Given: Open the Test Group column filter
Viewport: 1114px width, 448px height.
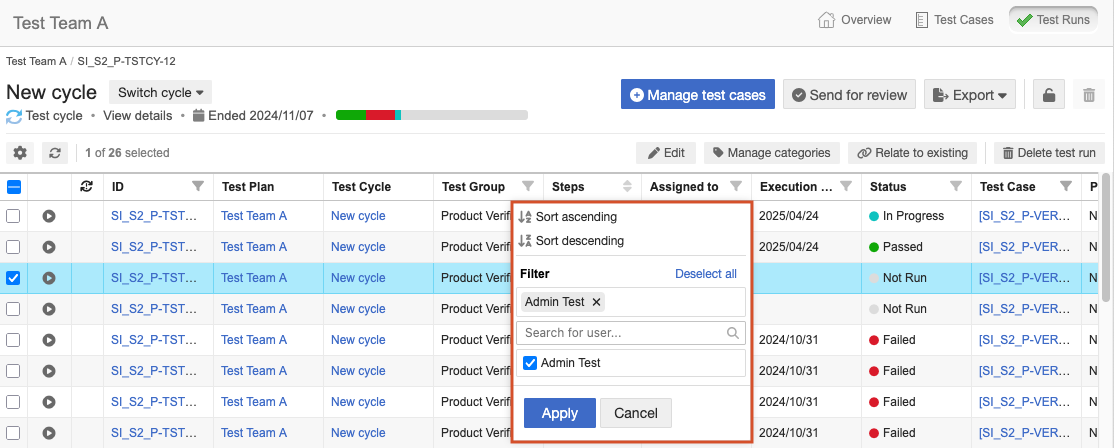Looking at the screenshot, I should click(x=528, y=187).
